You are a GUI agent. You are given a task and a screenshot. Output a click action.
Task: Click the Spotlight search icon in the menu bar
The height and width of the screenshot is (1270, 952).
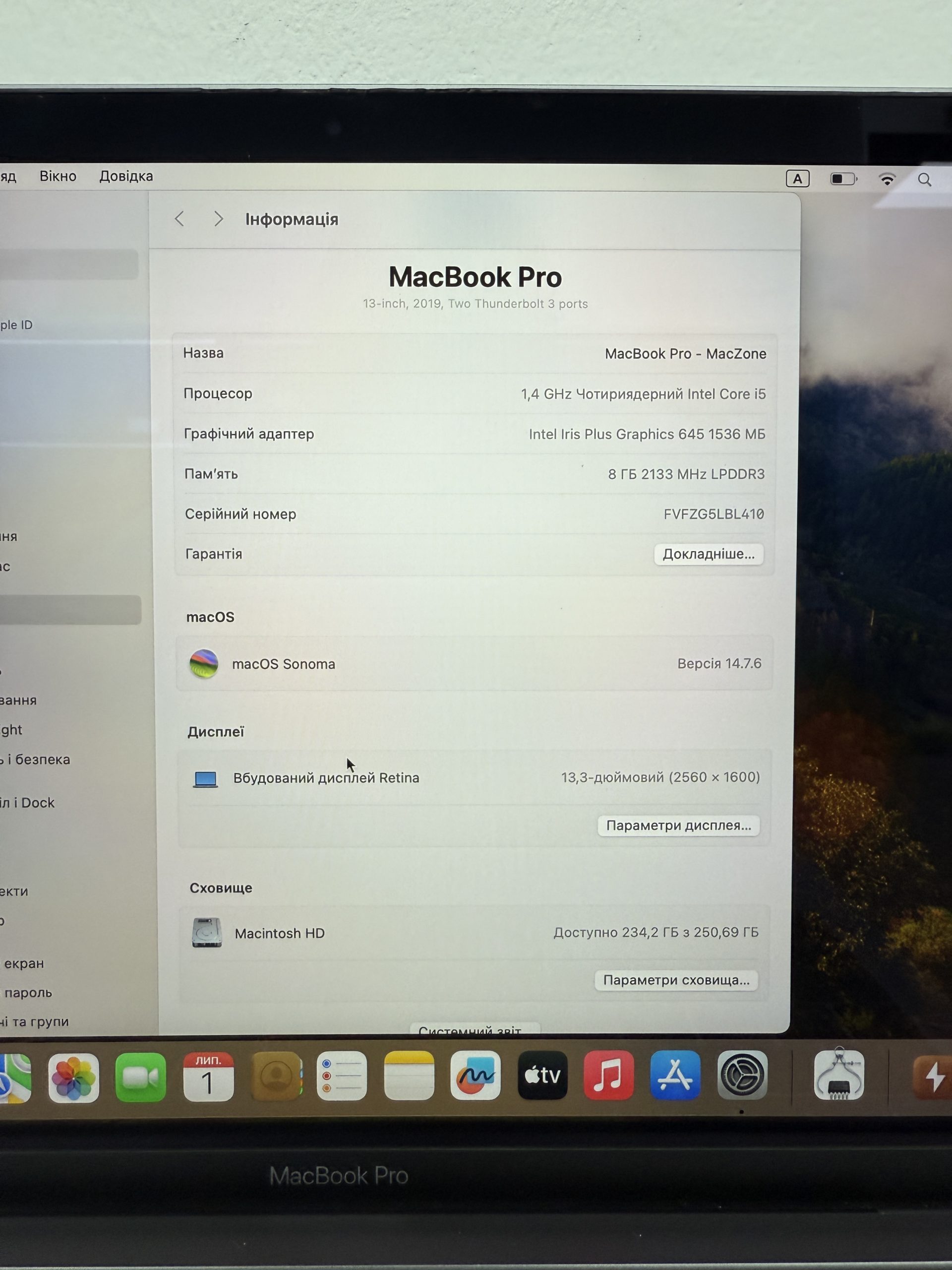point(924,180)
